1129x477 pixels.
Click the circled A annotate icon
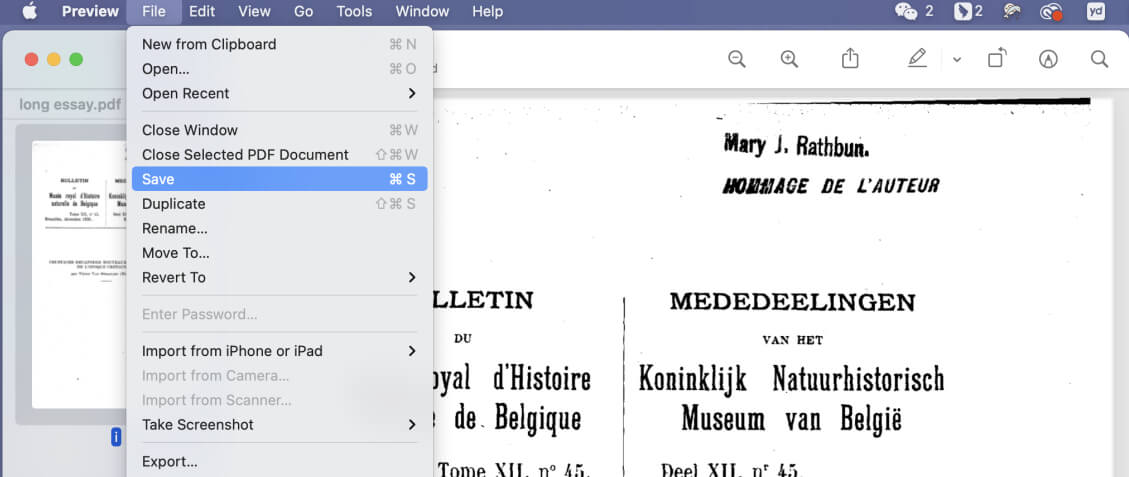pyautogui.click(x=1048, y=59)
